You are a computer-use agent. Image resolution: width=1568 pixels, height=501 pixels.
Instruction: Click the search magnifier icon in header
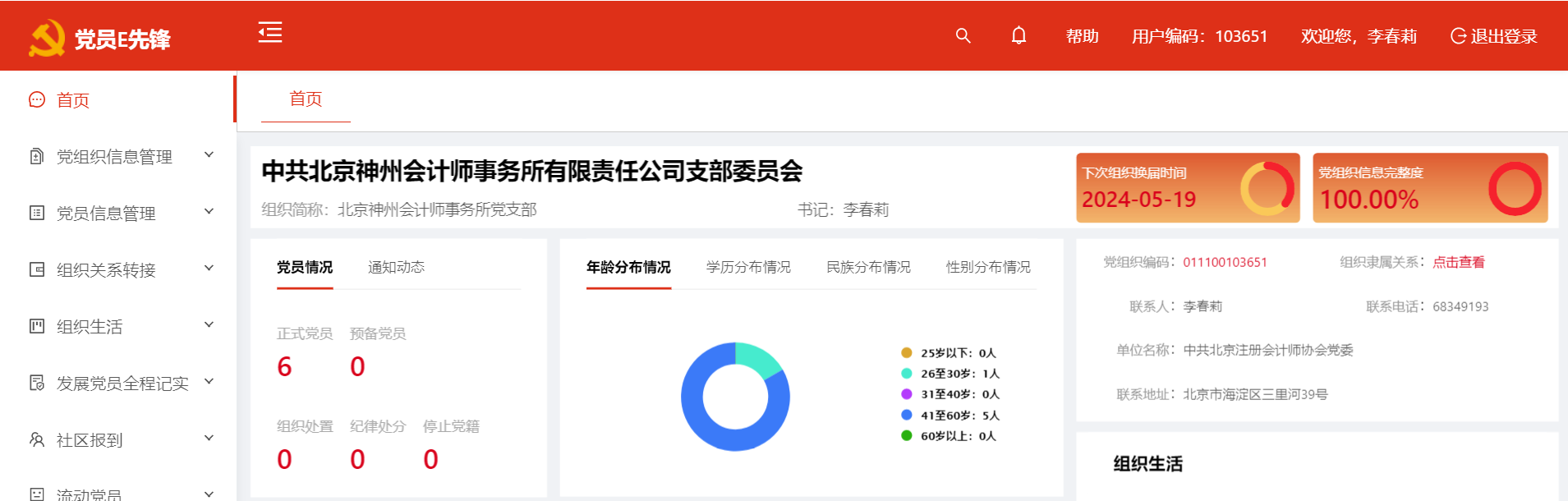click(963, 36)
